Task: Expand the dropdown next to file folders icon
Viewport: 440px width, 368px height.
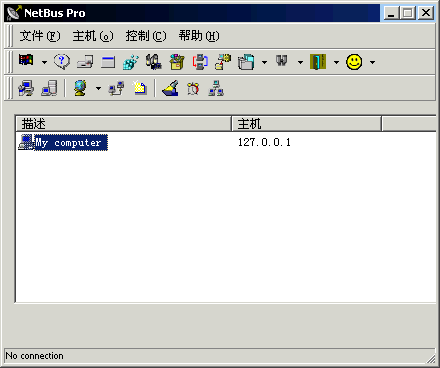Action: (264, 62)
